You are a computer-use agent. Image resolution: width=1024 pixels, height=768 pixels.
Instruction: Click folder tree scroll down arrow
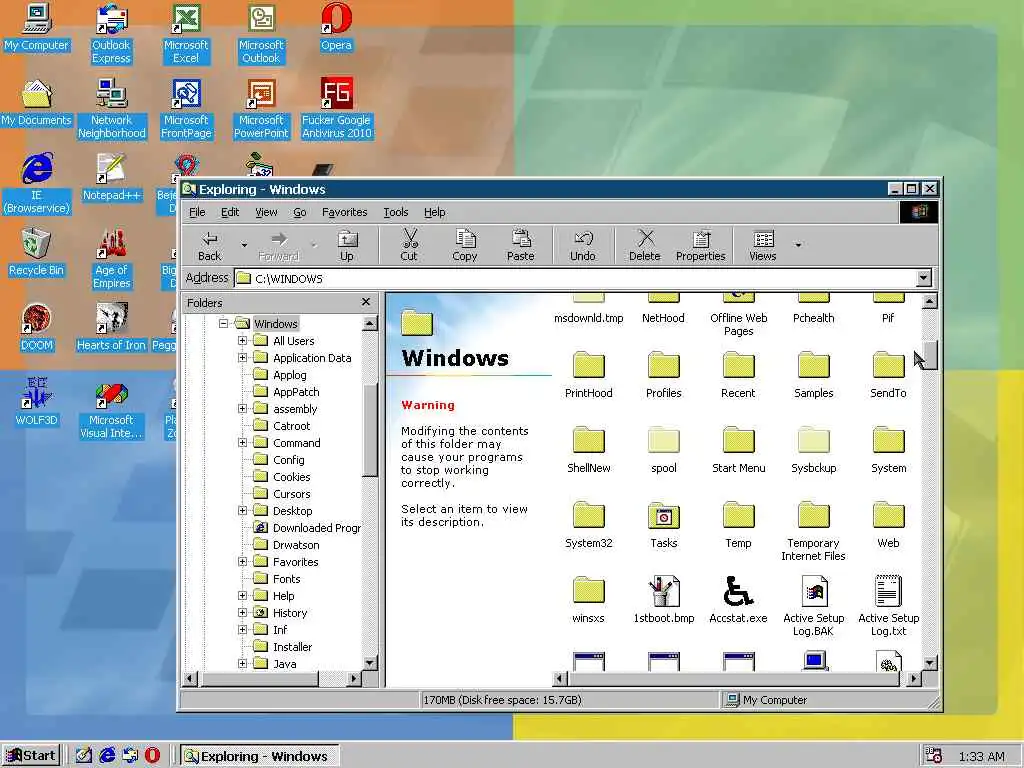coord(370,663)
